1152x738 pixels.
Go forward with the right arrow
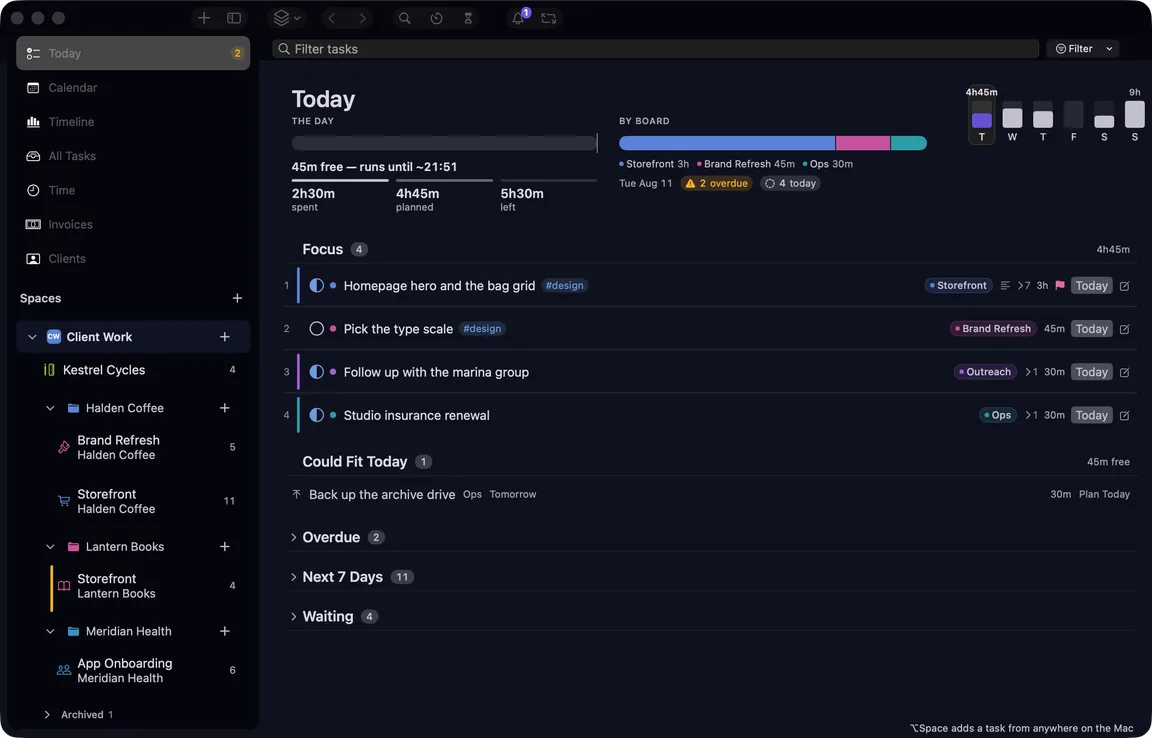tap(362, 18)
